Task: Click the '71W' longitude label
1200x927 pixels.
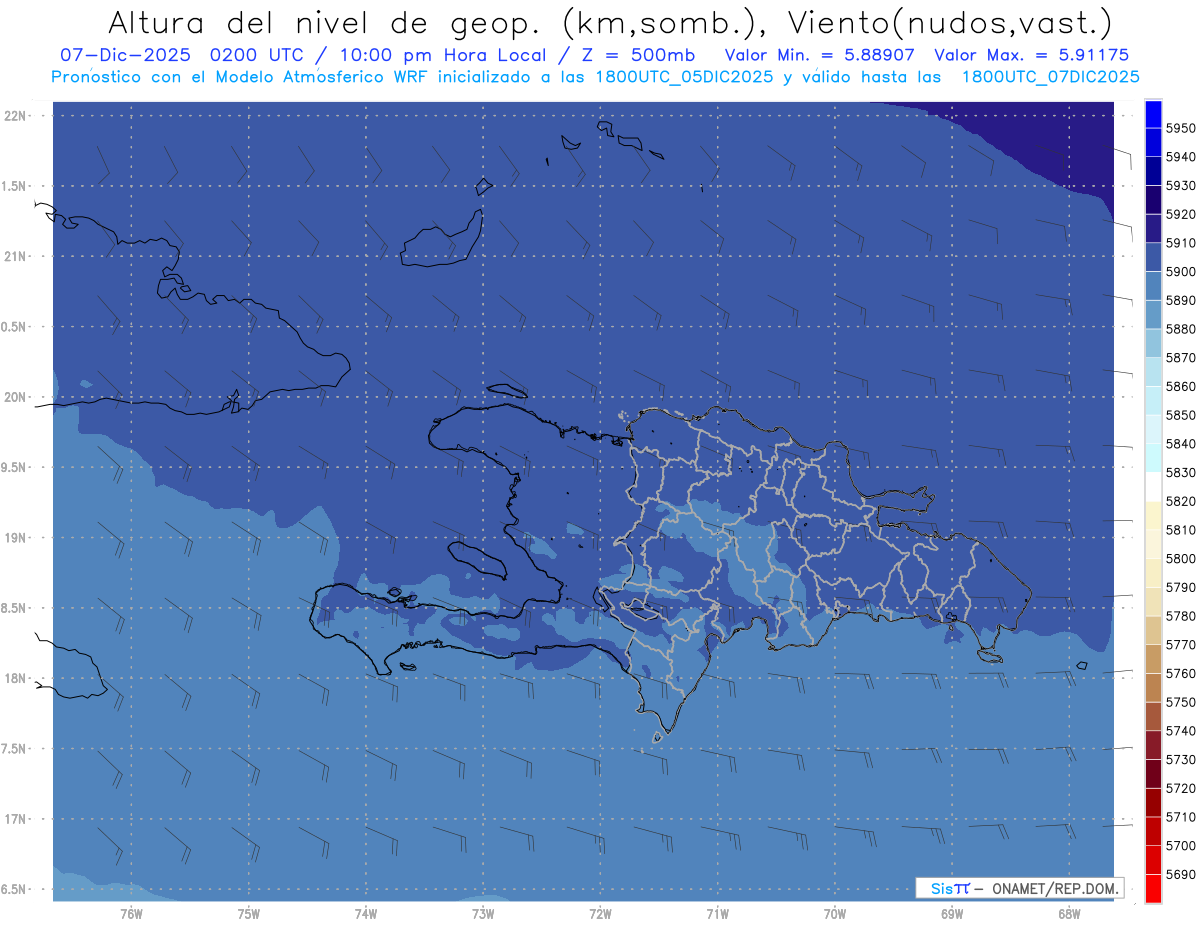Action: [717, 914]
